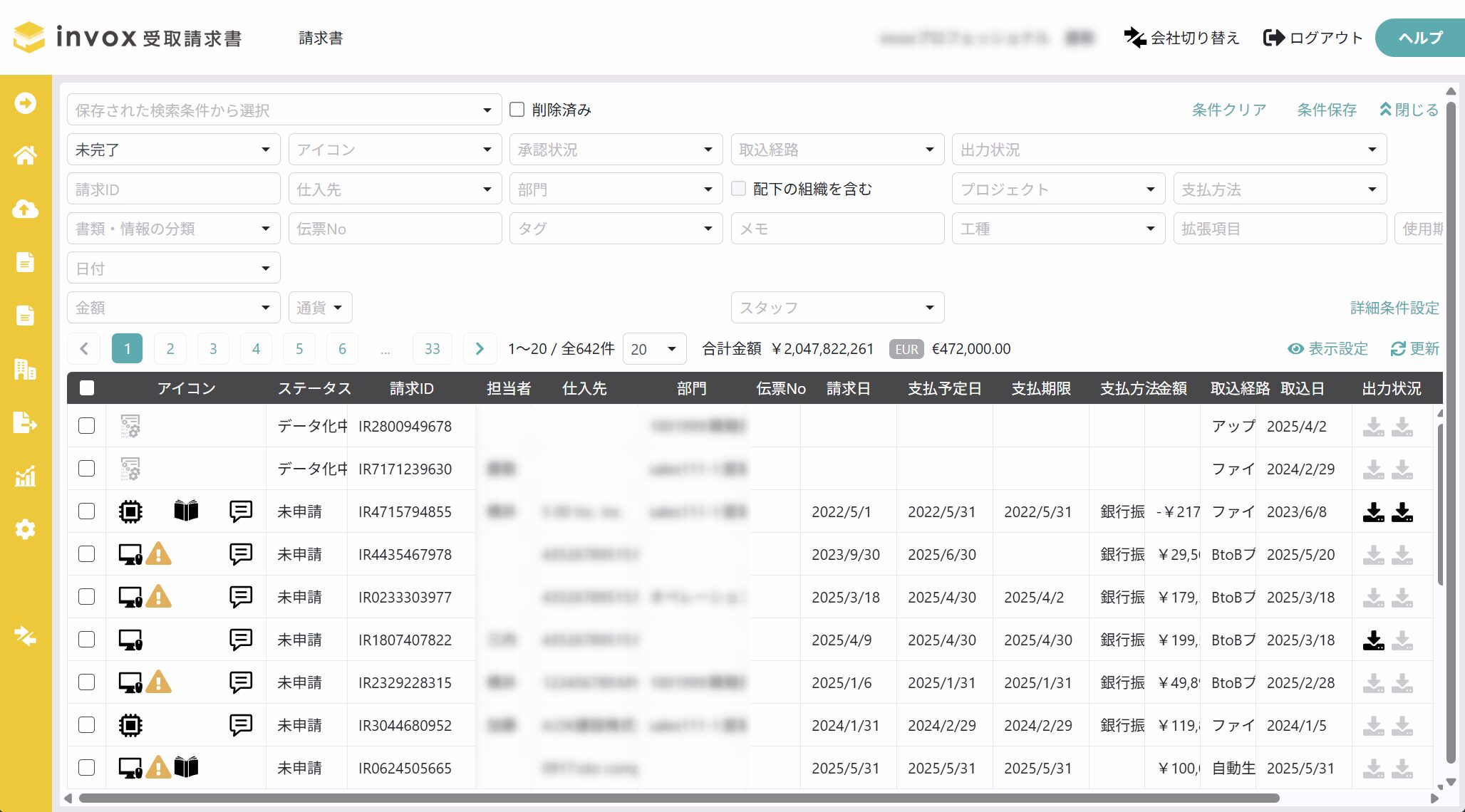Go to page 6
The width and height of the screenshot is (1465, 812).
[x=342, y=348]
